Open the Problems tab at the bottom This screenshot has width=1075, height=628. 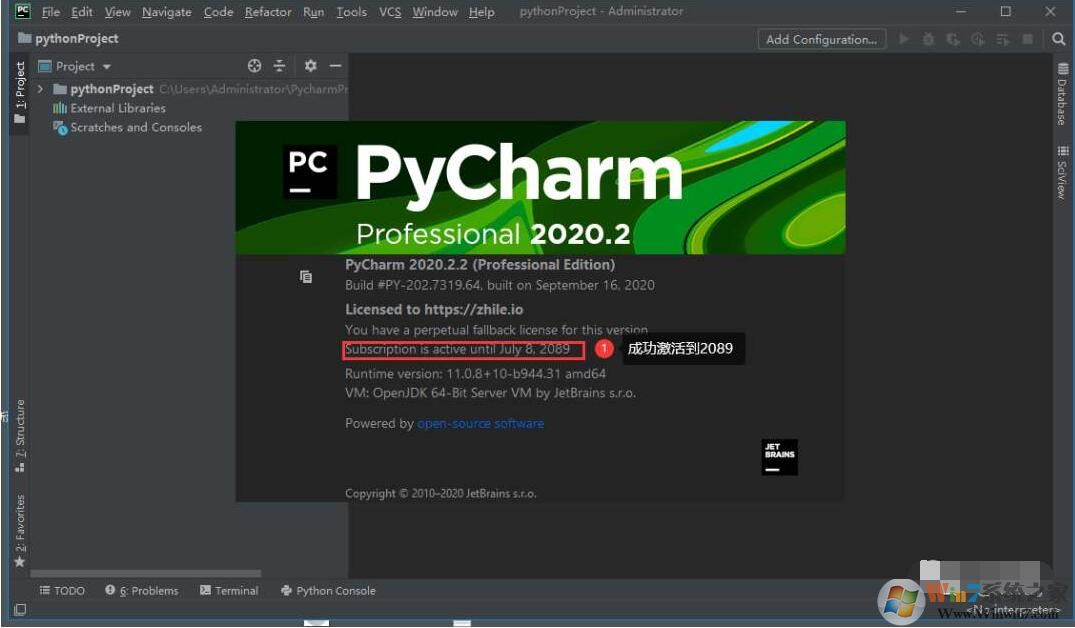click(x=148, y=590)
